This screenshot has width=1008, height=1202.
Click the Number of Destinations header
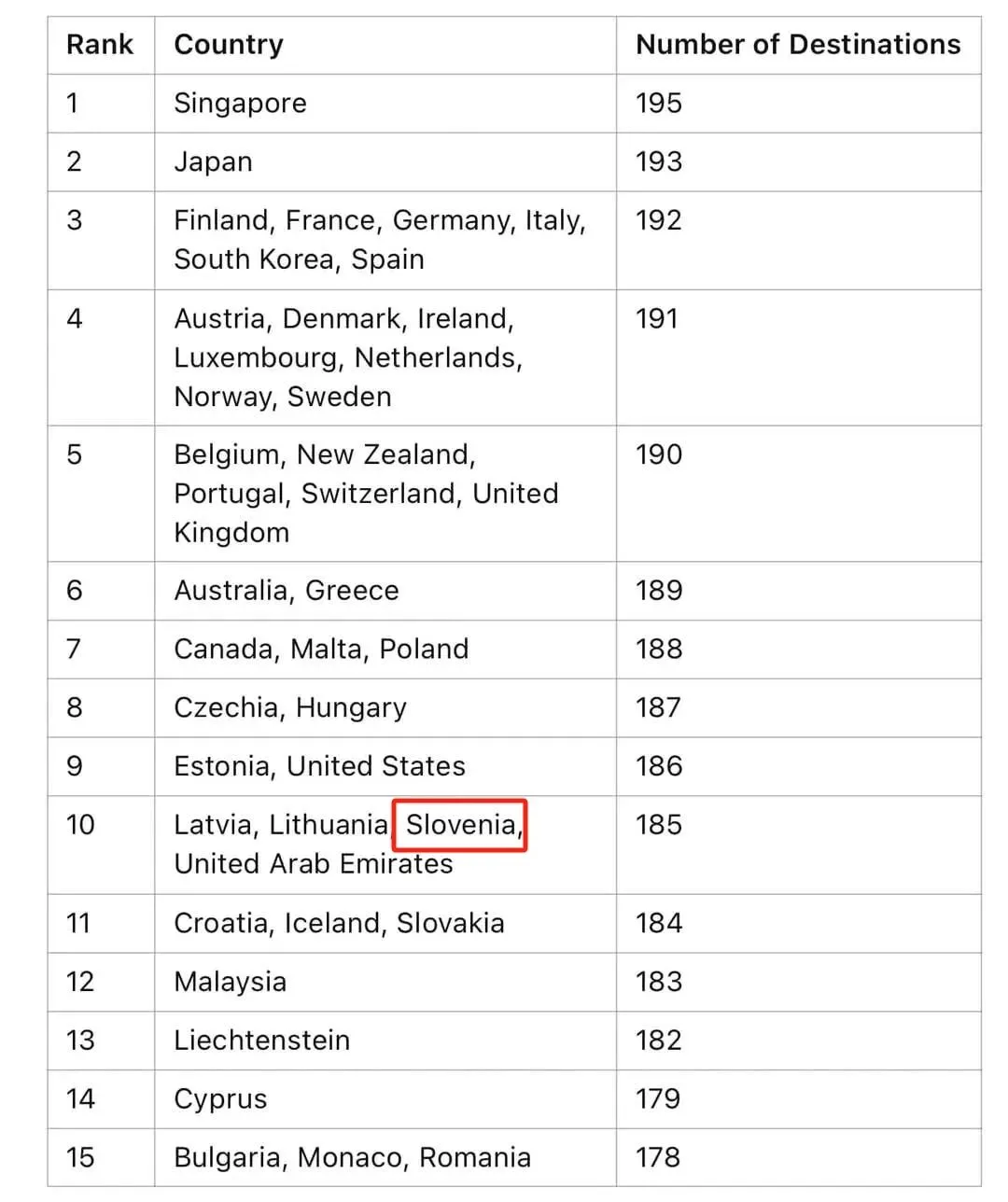[798, 45]
